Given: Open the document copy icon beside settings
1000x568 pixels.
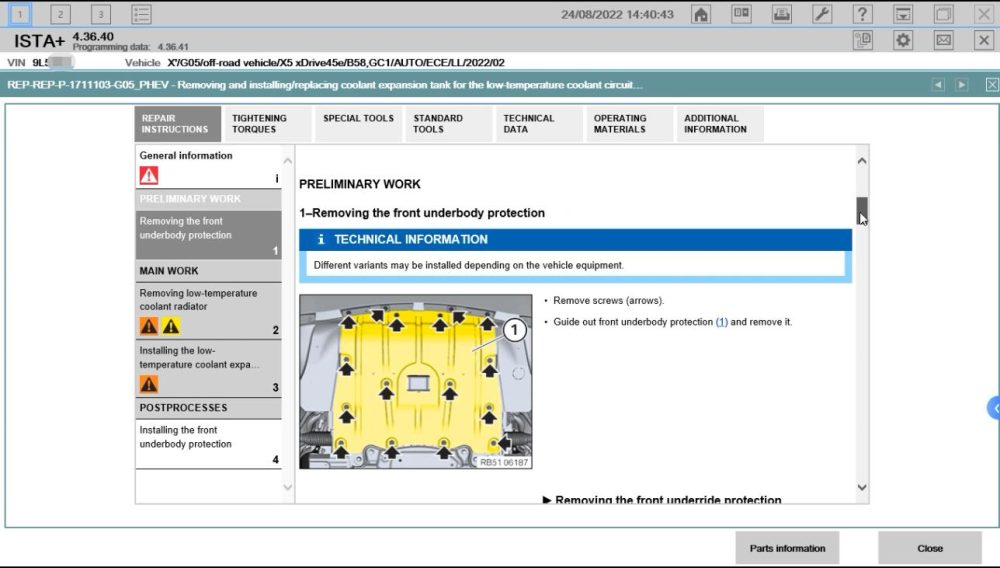Looking at the screenshot, I should coord(862,40).
